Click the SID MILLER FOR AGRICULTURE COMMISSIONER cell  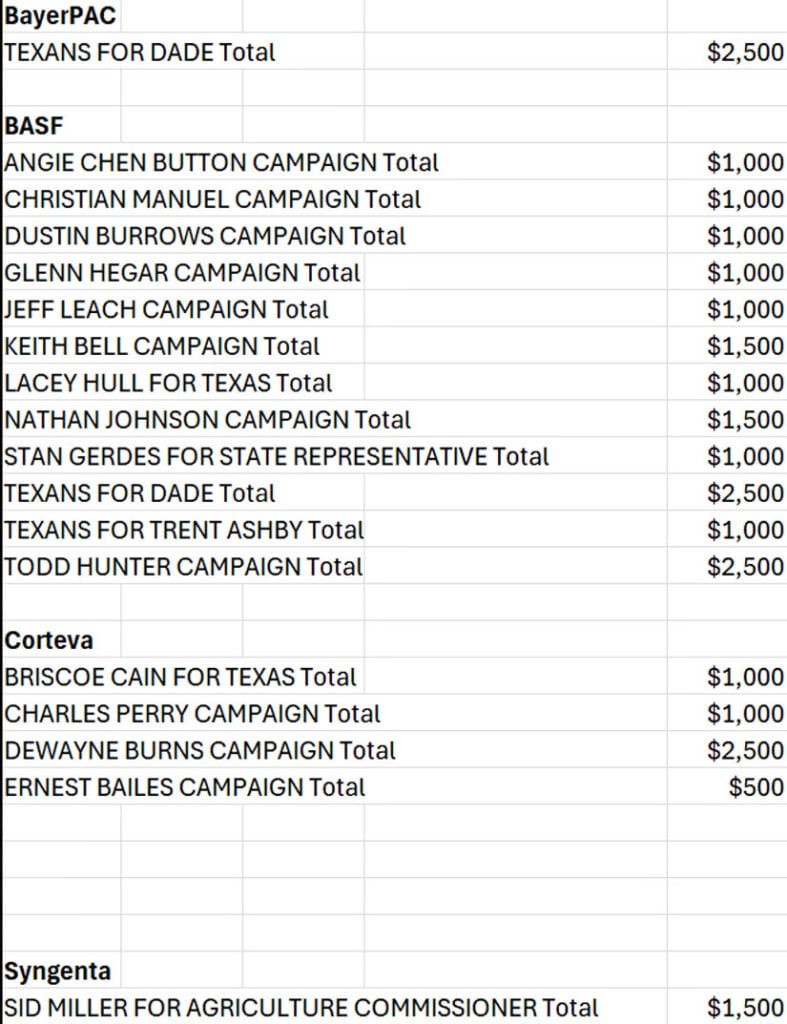click(x=301, y=1008)
